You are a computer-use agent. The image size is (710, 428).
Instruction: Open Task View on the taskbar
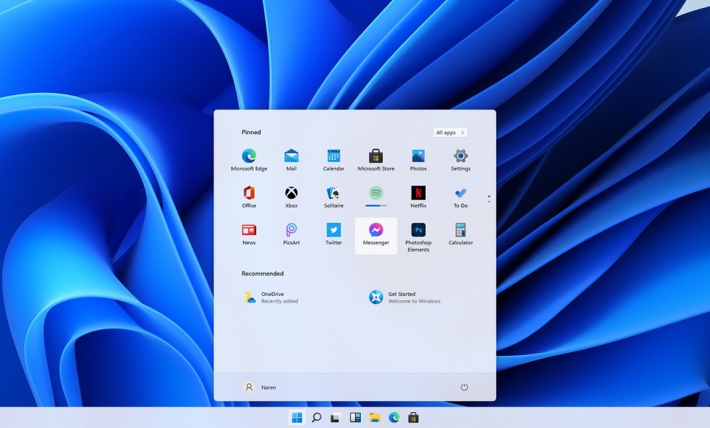[x=336, y=418]
